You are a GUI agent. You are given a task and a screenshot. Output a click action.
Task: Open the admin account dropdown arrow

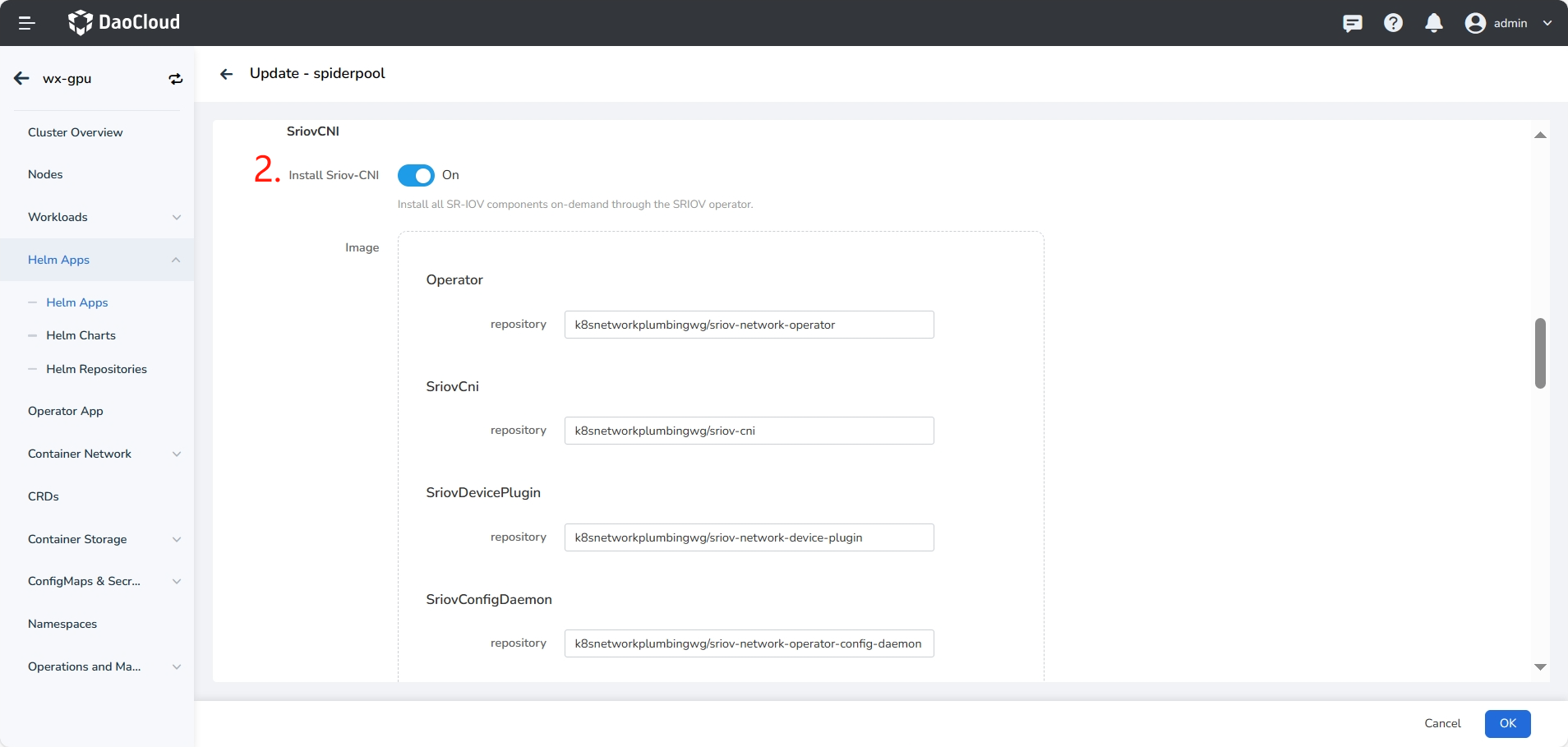(1547, 23)
